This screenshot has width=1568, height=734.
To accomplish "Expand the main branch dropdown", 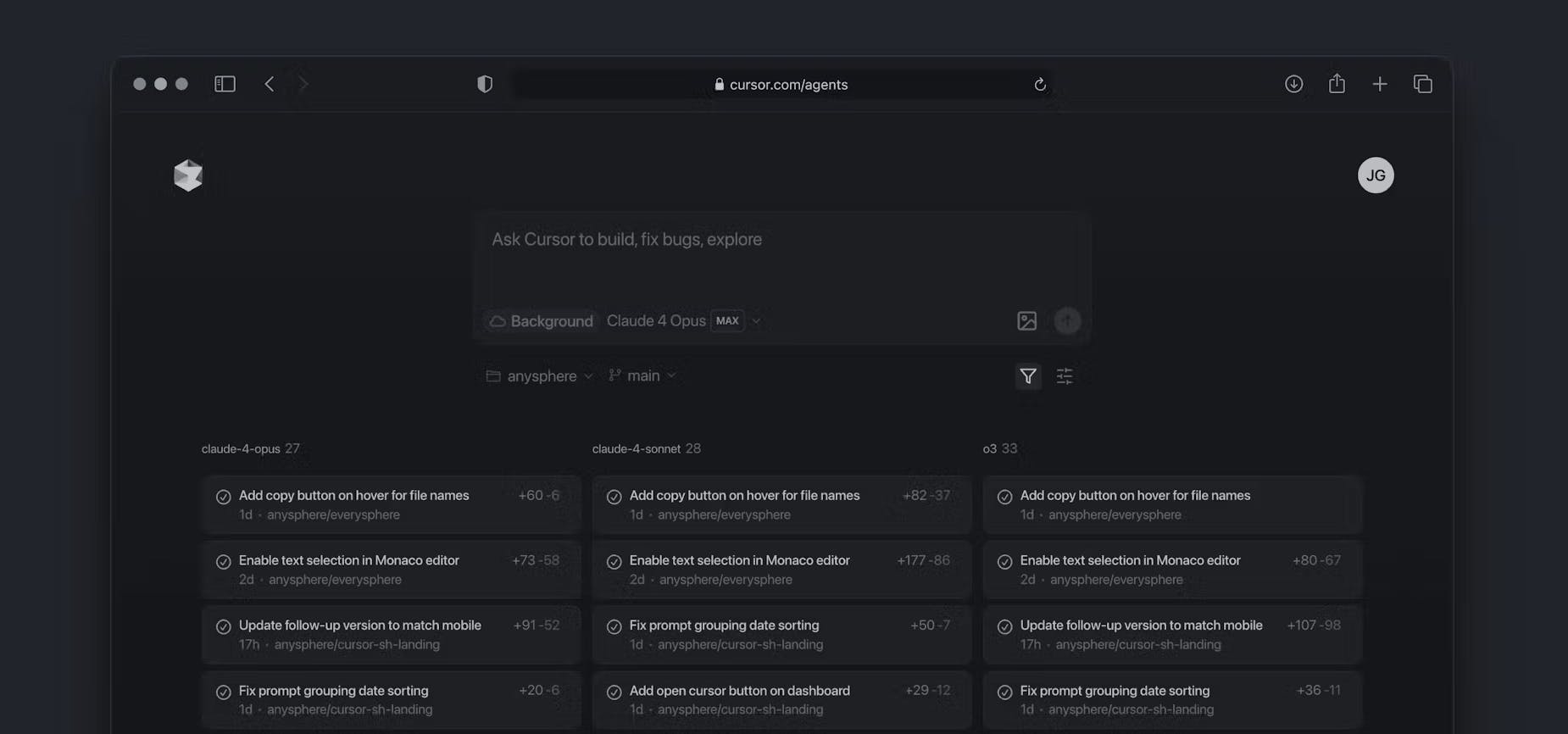I will 642,375.
